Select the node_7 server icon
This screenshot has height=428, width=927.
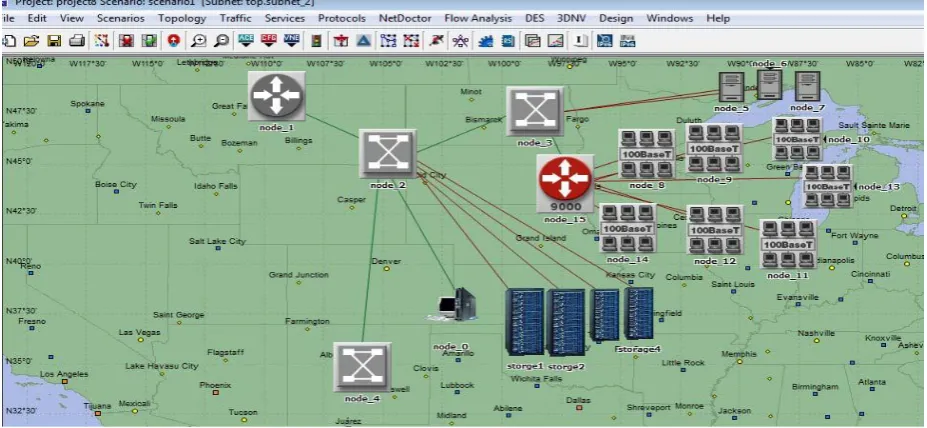point(808,87)
